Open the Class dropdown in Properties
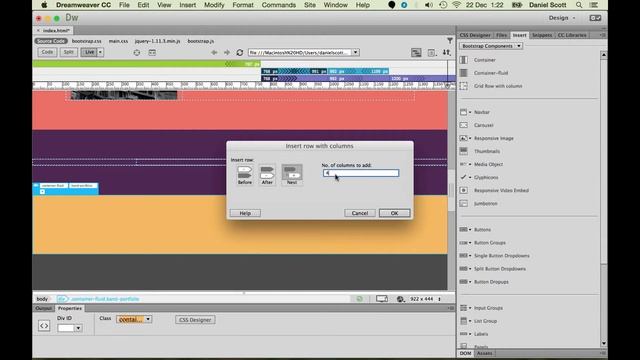This screenshot has width=640, height=360. tap(148, 319)
